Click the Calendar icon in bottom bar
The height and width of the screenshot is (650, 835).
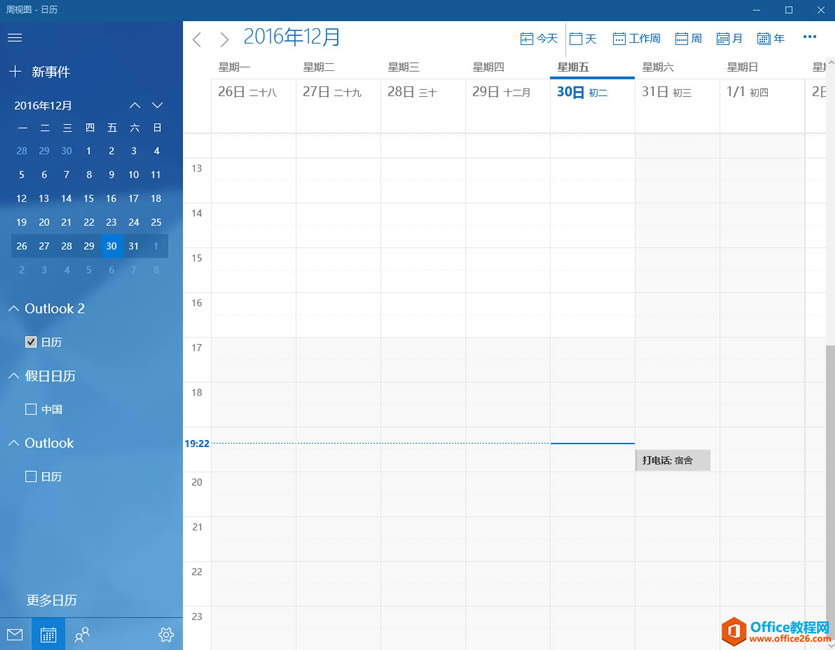(48, 634)
